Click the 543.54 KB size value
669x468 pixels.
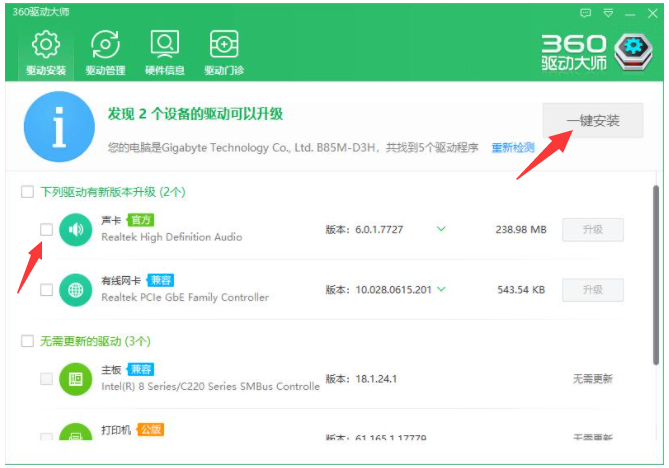coord(521,290)
